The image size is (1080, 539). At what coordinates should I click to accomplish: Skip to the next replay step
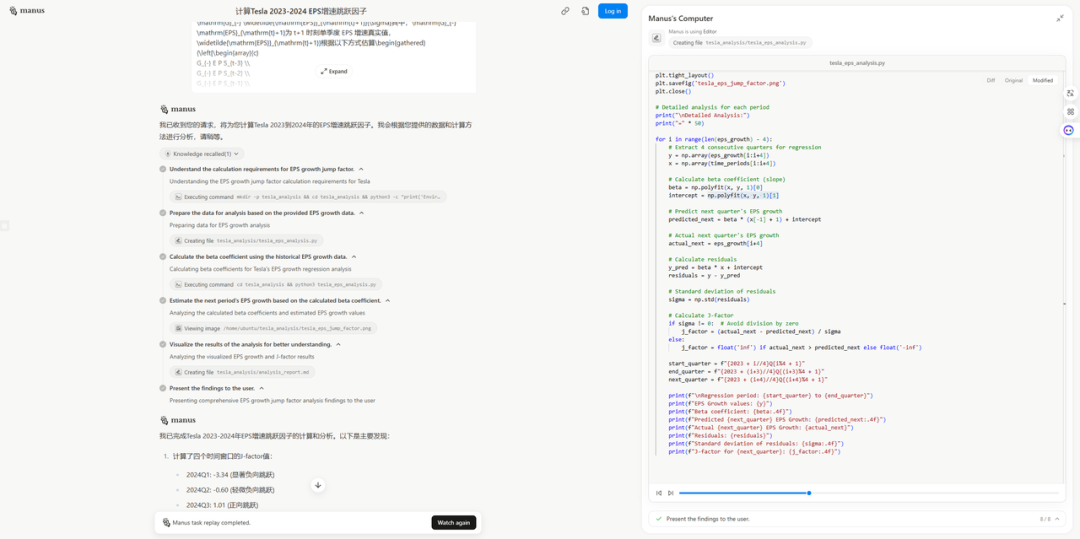coord(670,493)
